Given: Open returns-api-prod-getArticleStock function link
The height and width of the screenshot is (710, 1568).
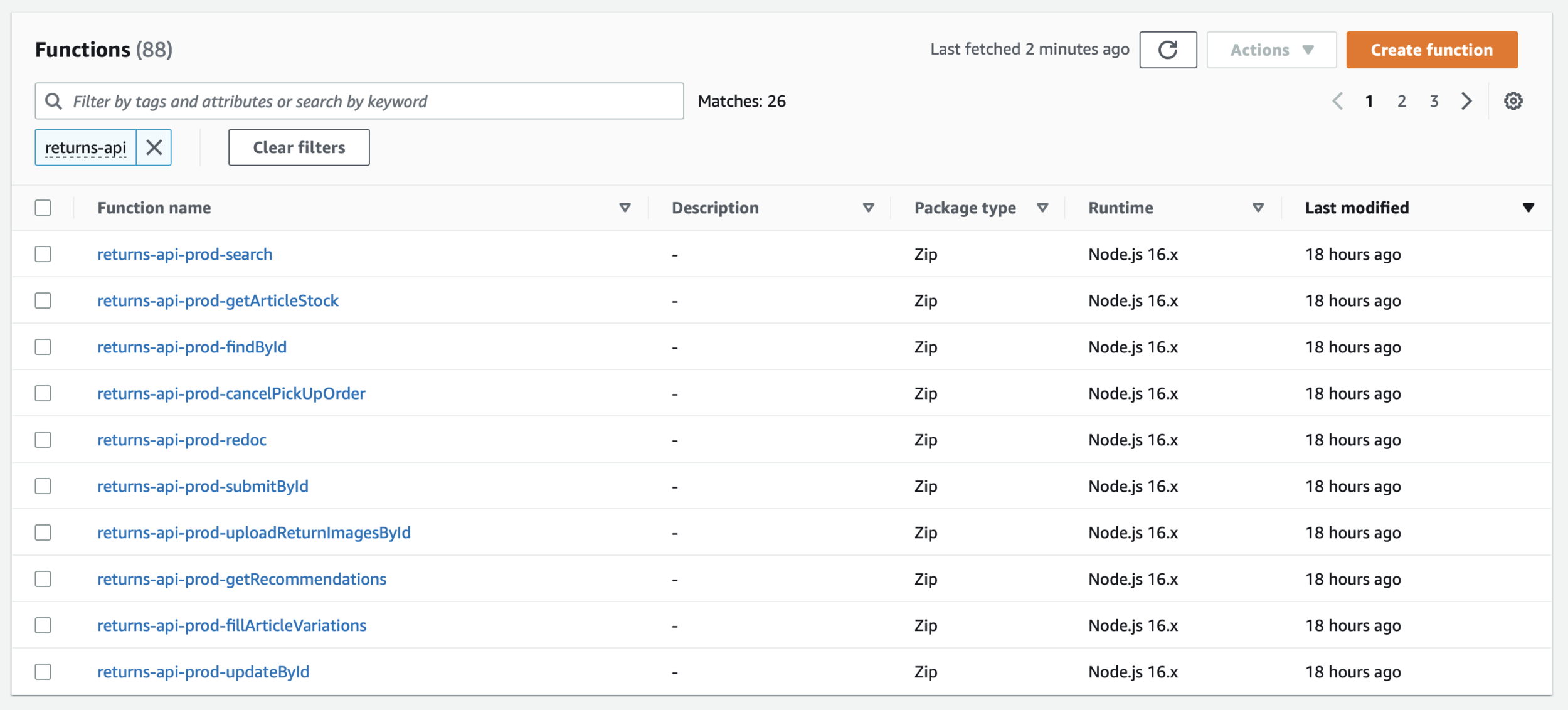Looking at the screenshot, I should [x=218, y=300].
